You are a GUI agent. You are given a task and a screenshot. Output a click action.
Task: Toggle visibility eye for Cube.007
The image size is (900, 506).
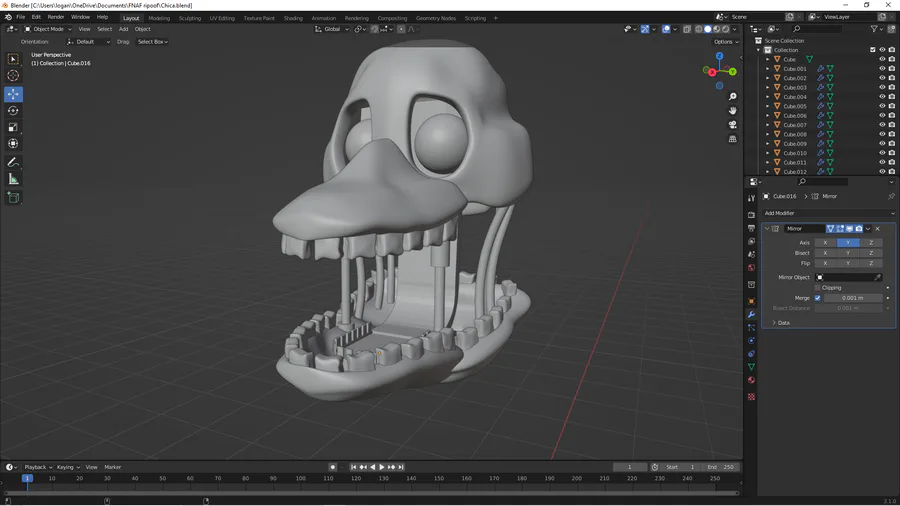tap(882, 124)
